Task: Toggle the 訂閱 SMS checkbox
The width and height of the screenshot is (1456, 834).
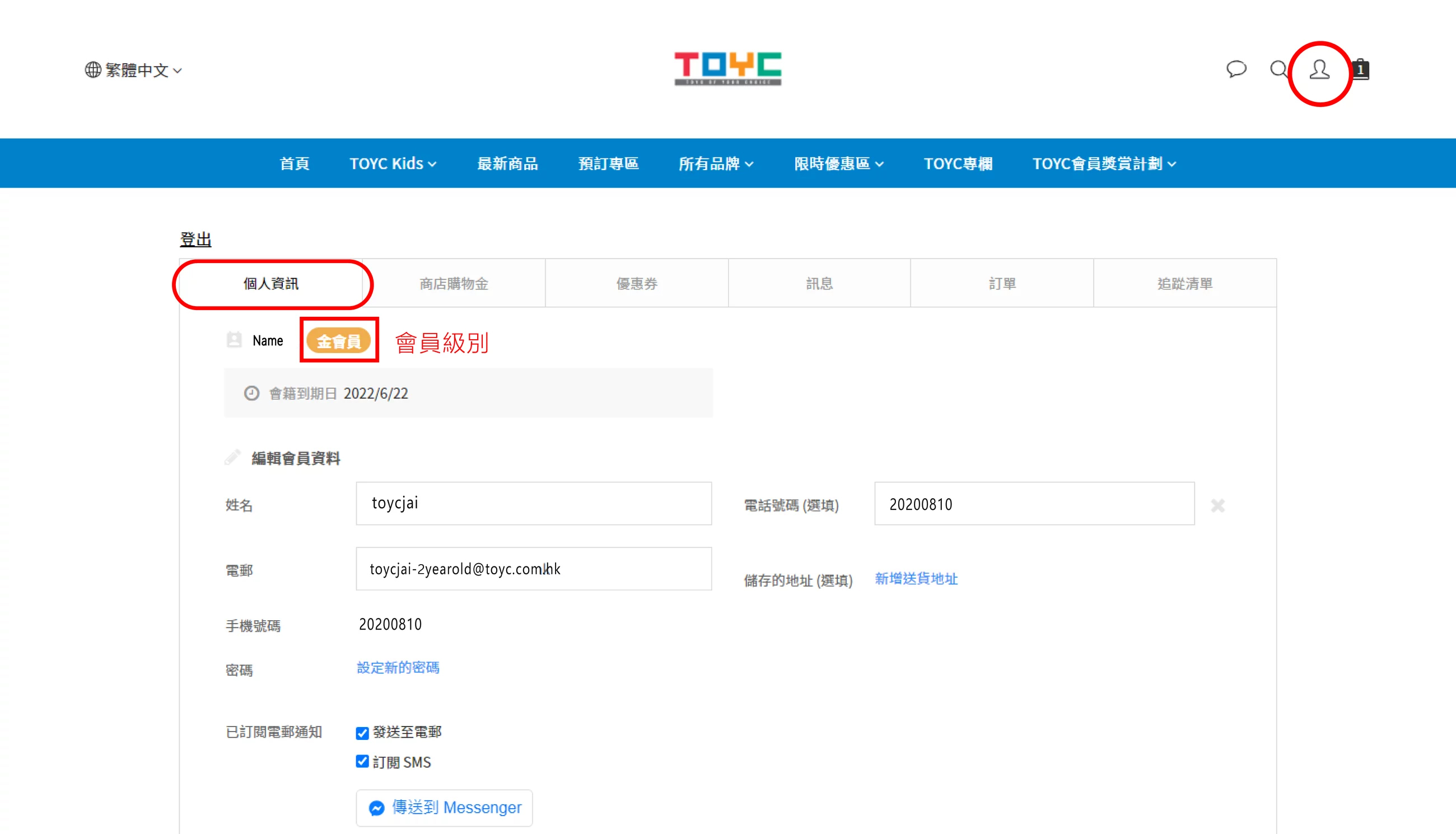Action: (362, 761)
